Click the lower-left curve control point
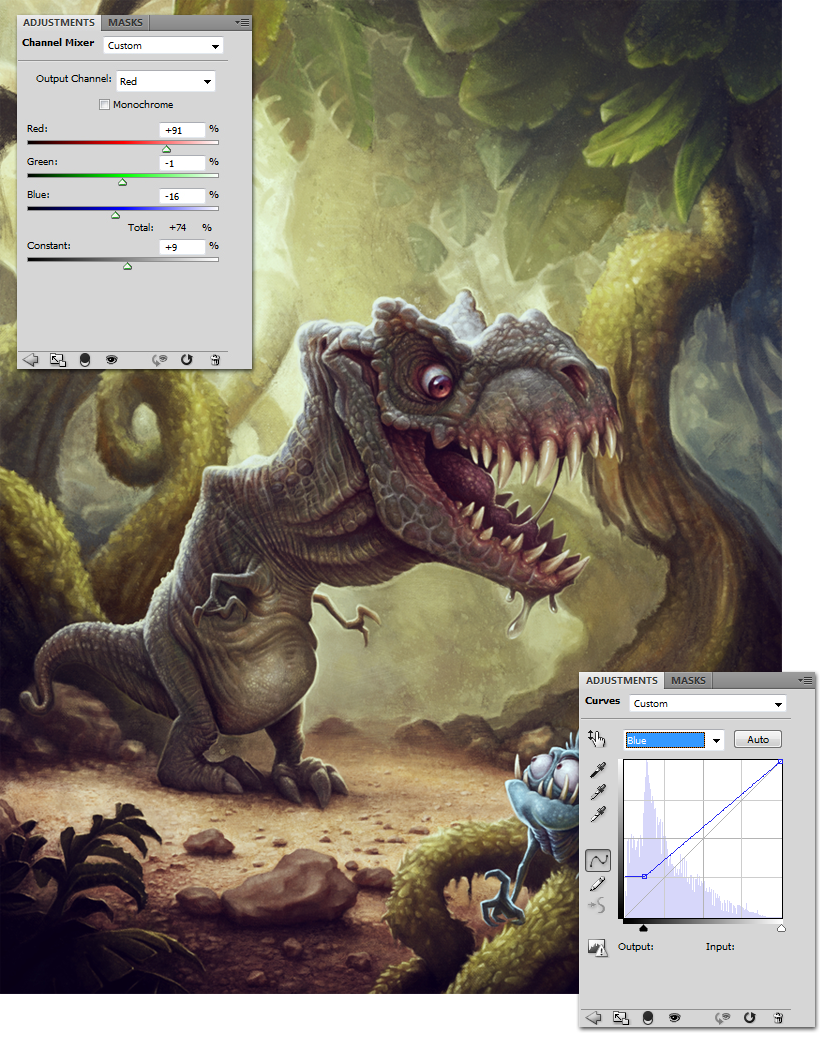The image size is (834, 1049). (x=644, y=876)
